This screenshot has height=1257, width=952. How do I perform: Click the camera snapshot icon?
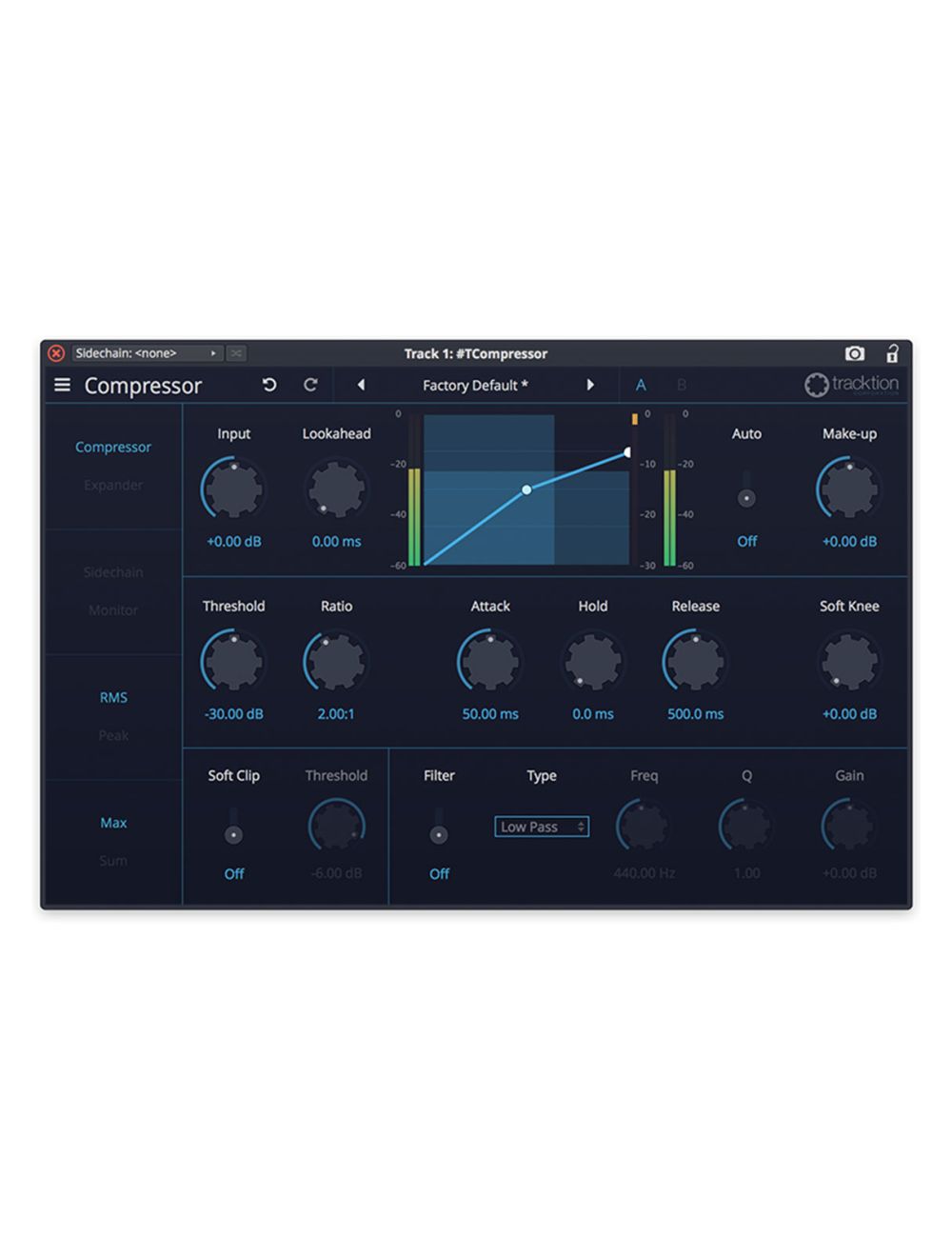point(854,352)
